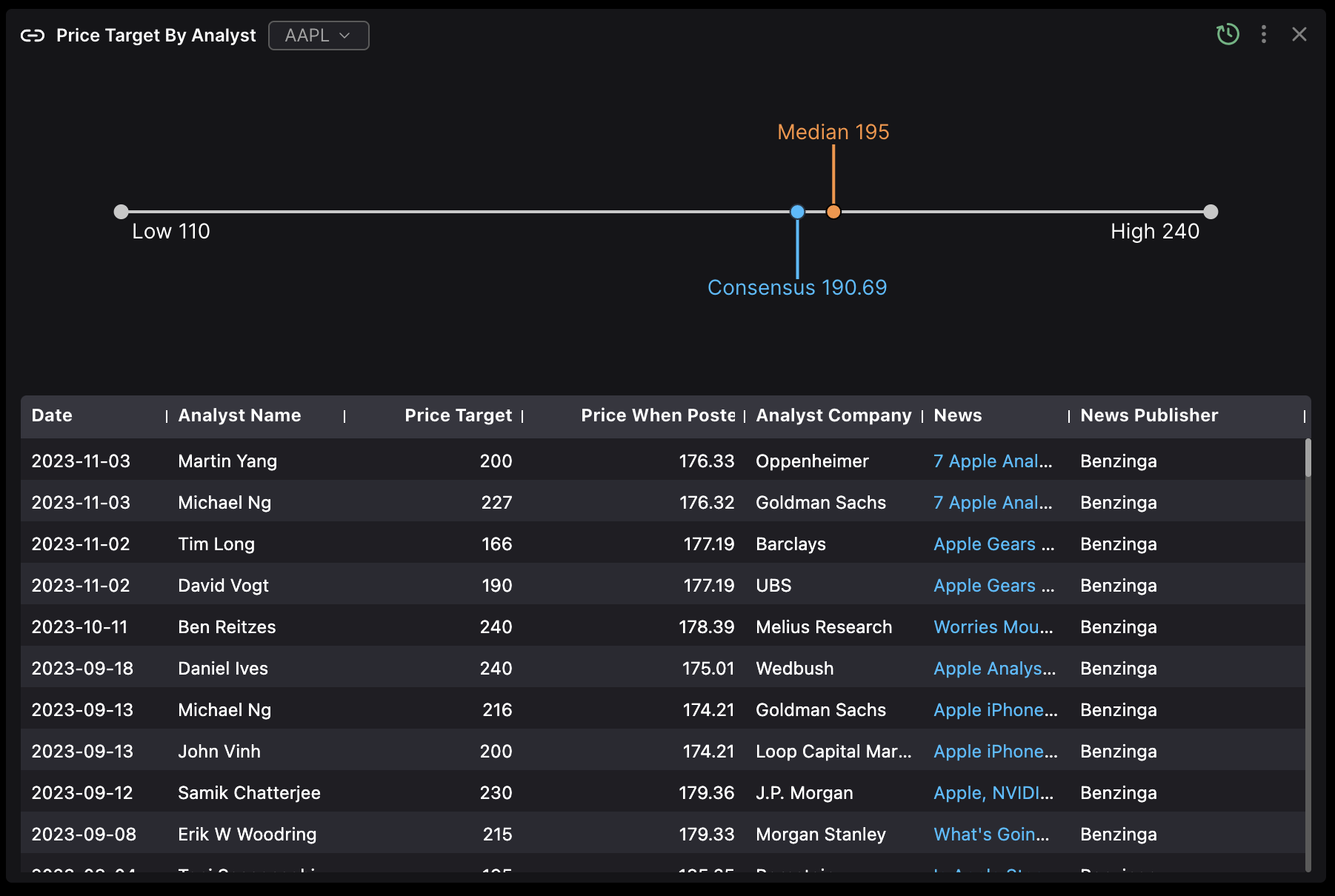Click the '2023-09-12' date cell
Viewport: 1335px width, 896px height.
(x=82, y=793)
